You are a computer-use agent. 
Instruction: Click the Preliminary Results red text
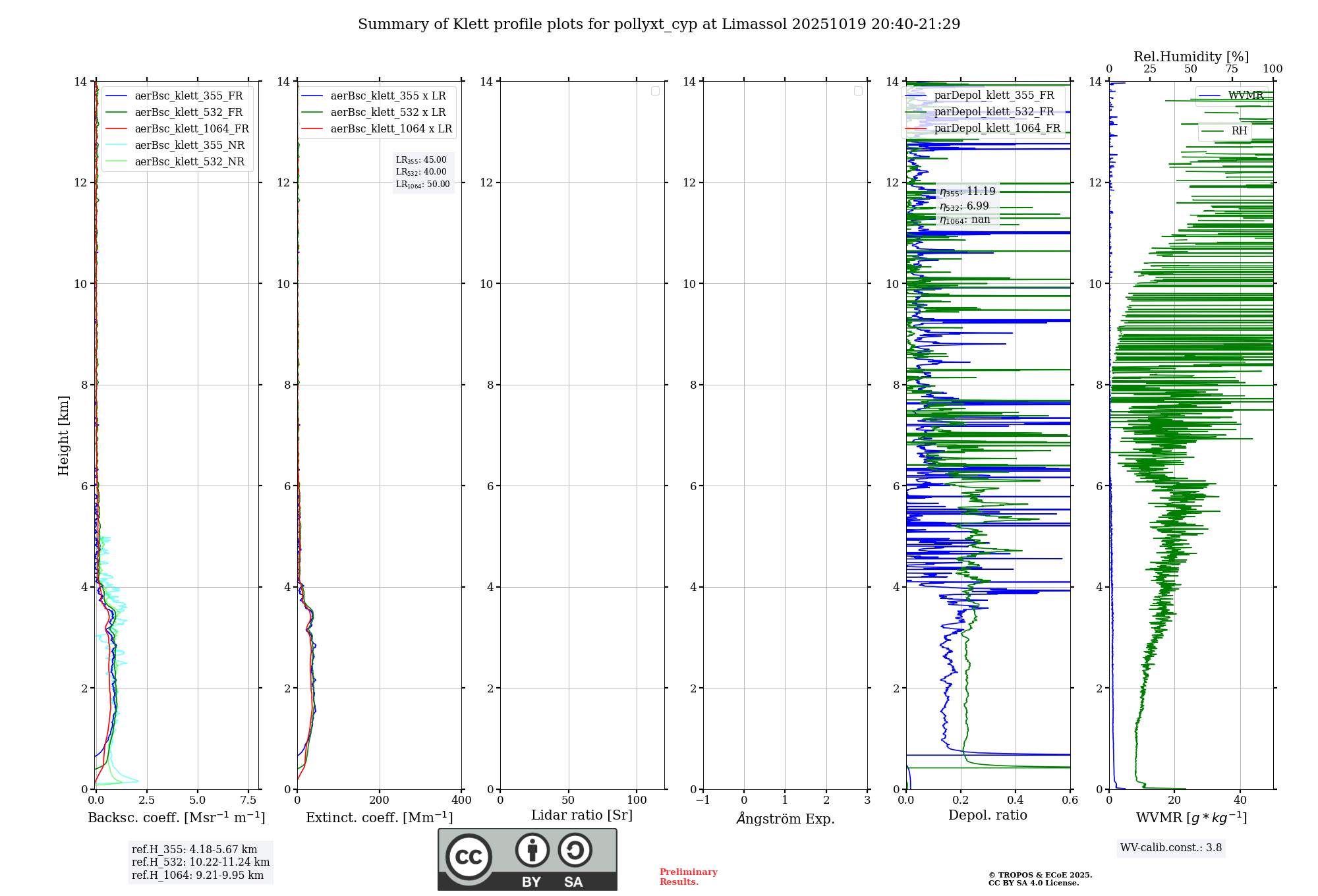688,876
